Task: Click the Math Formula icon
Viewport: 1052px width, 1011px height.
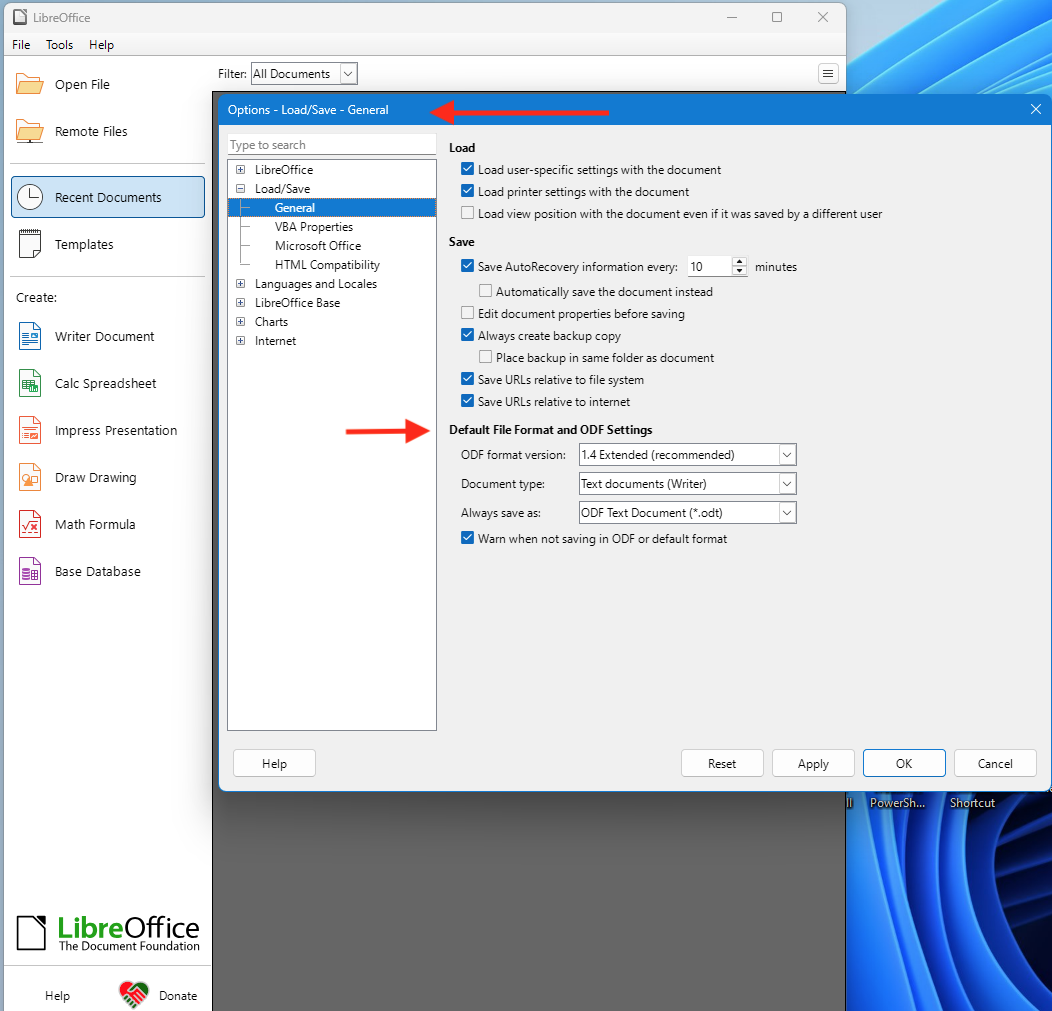Action: coord(30,524)
